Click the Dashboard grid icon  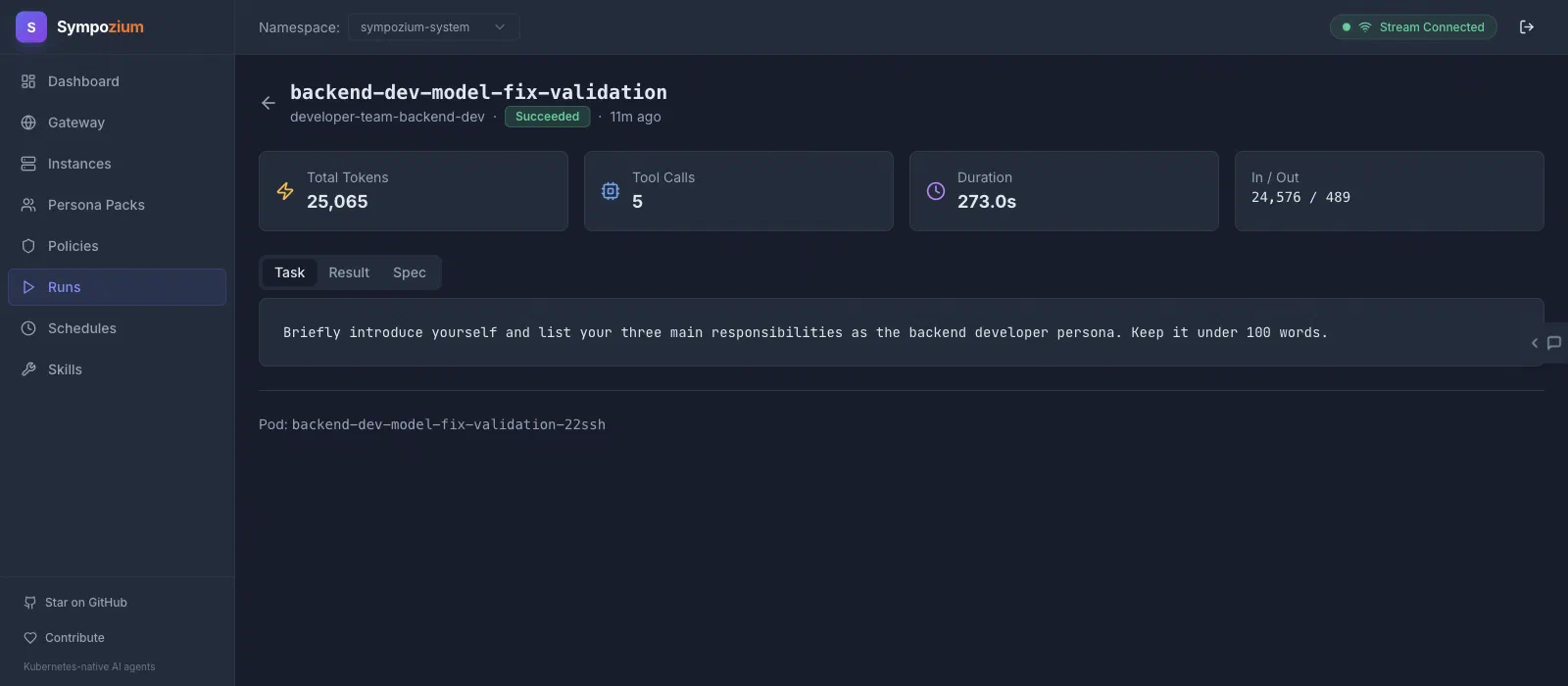[28, 81]
